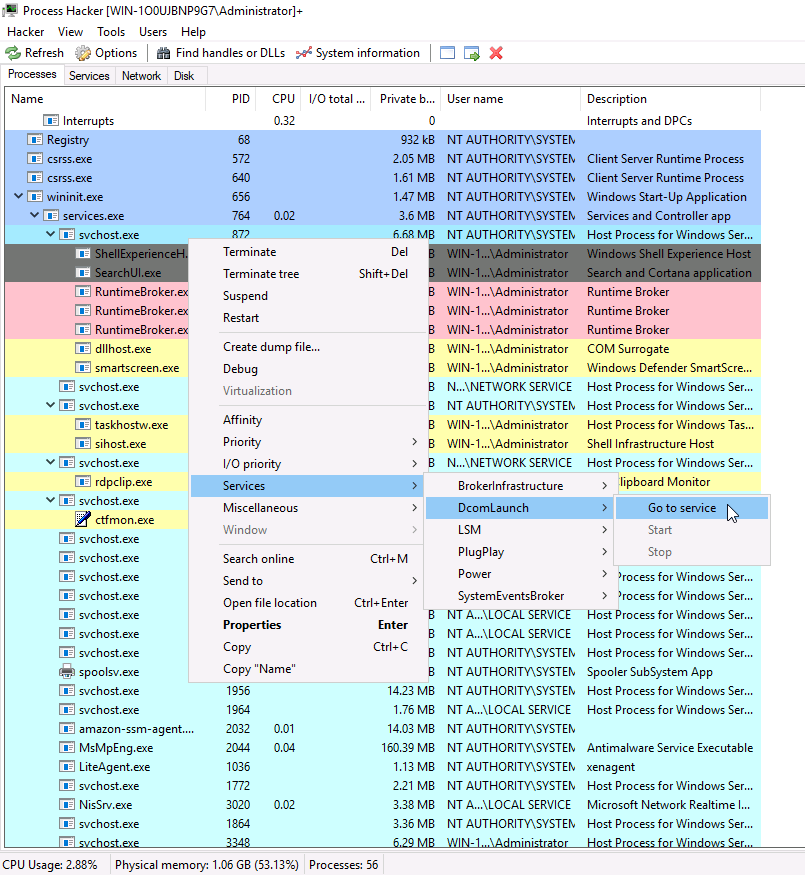Open the View menu
This screenshot has width=805, height=875.
[x=70, y=32]
